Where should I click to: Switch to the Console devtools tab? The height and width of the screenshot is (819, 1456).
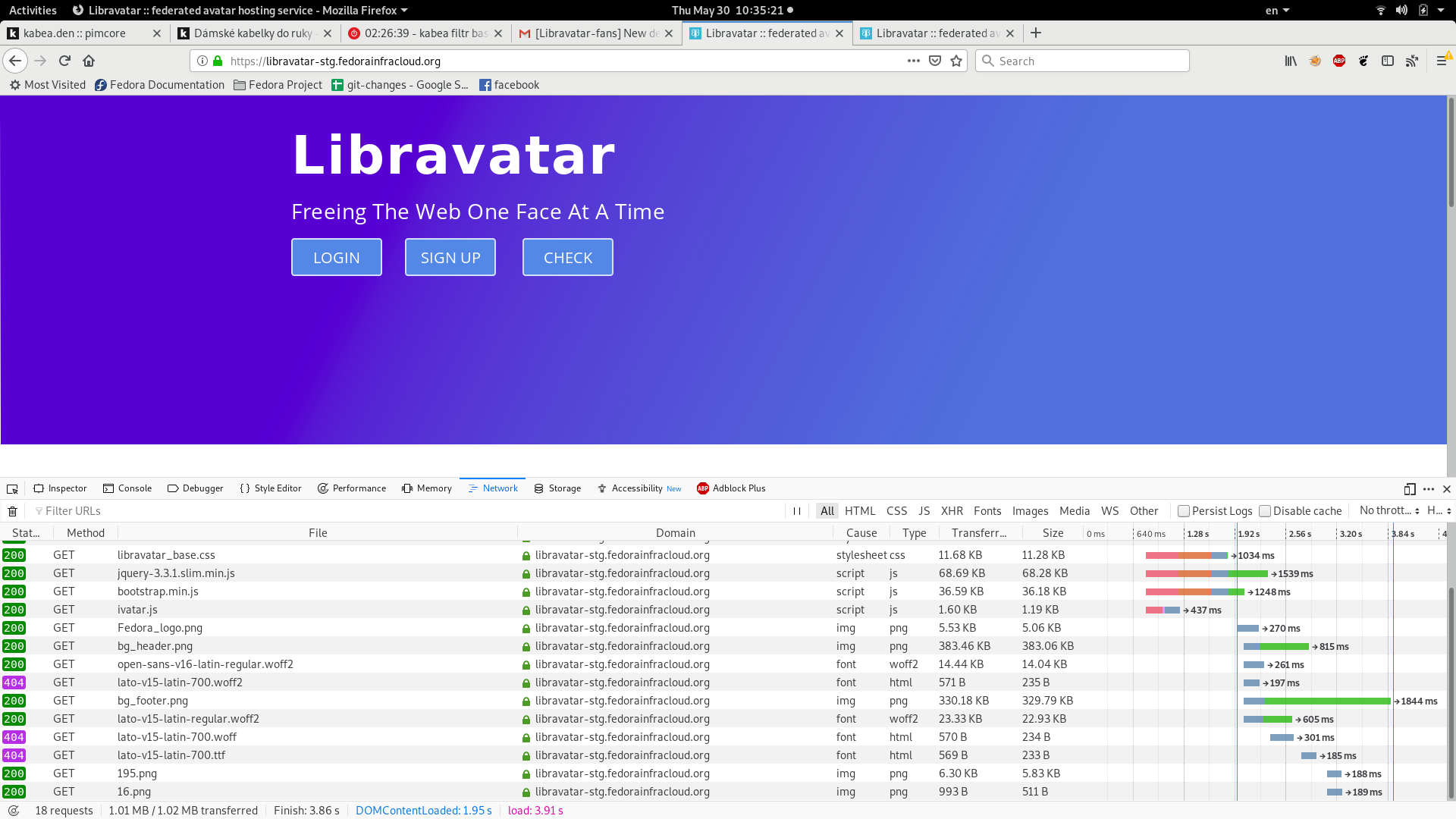pyautogui.click(x=127, y=488)
